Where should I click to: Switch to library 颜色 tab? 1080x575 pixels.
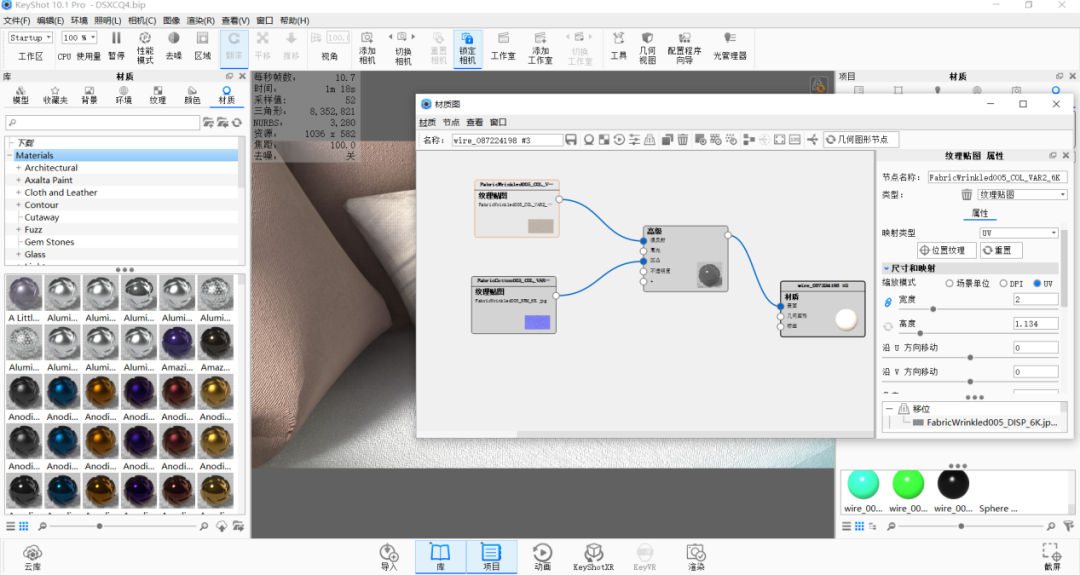click(192, 95)
